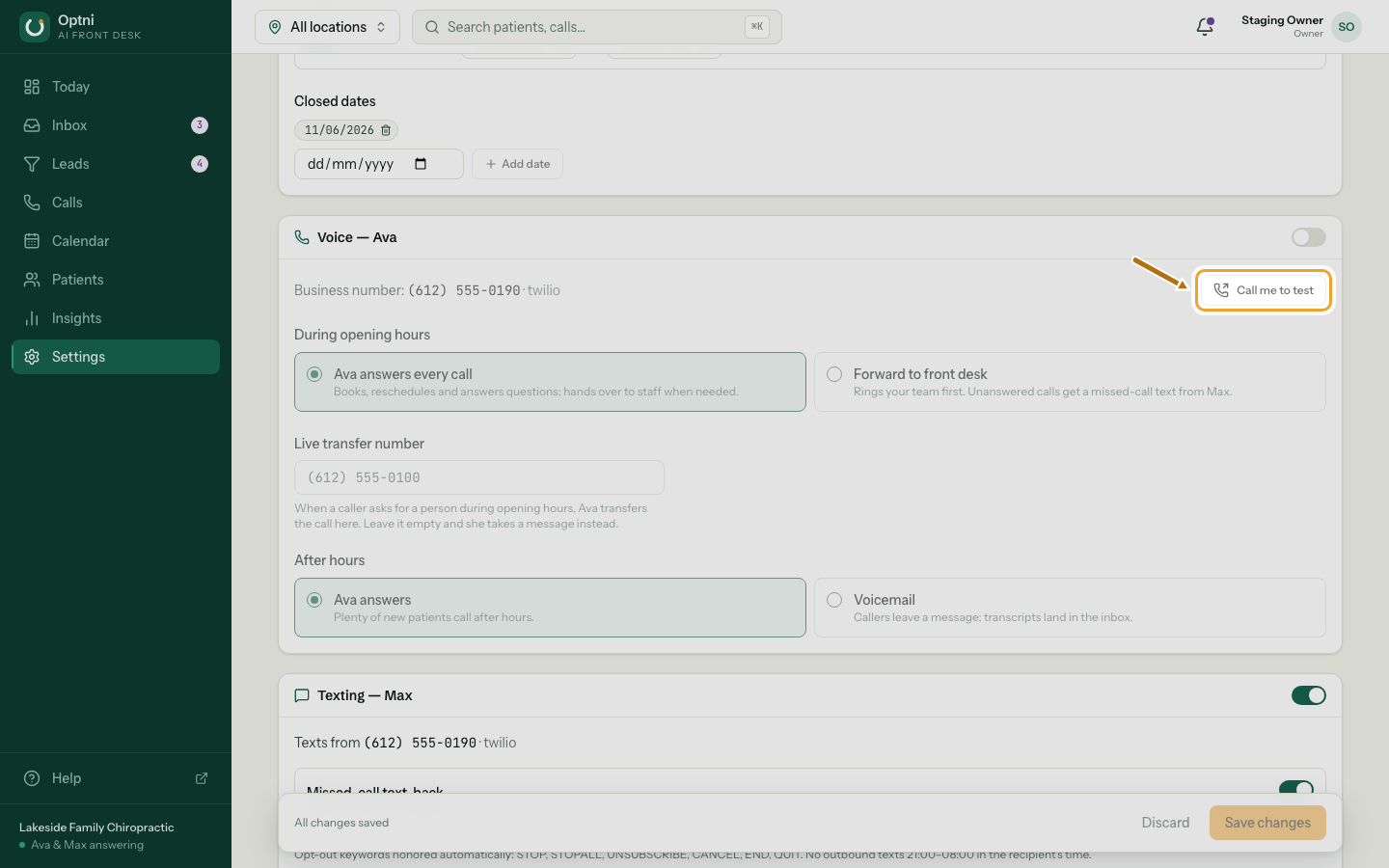Delete closed date 11/06/2026 via trash icon

tap(386, 130)
